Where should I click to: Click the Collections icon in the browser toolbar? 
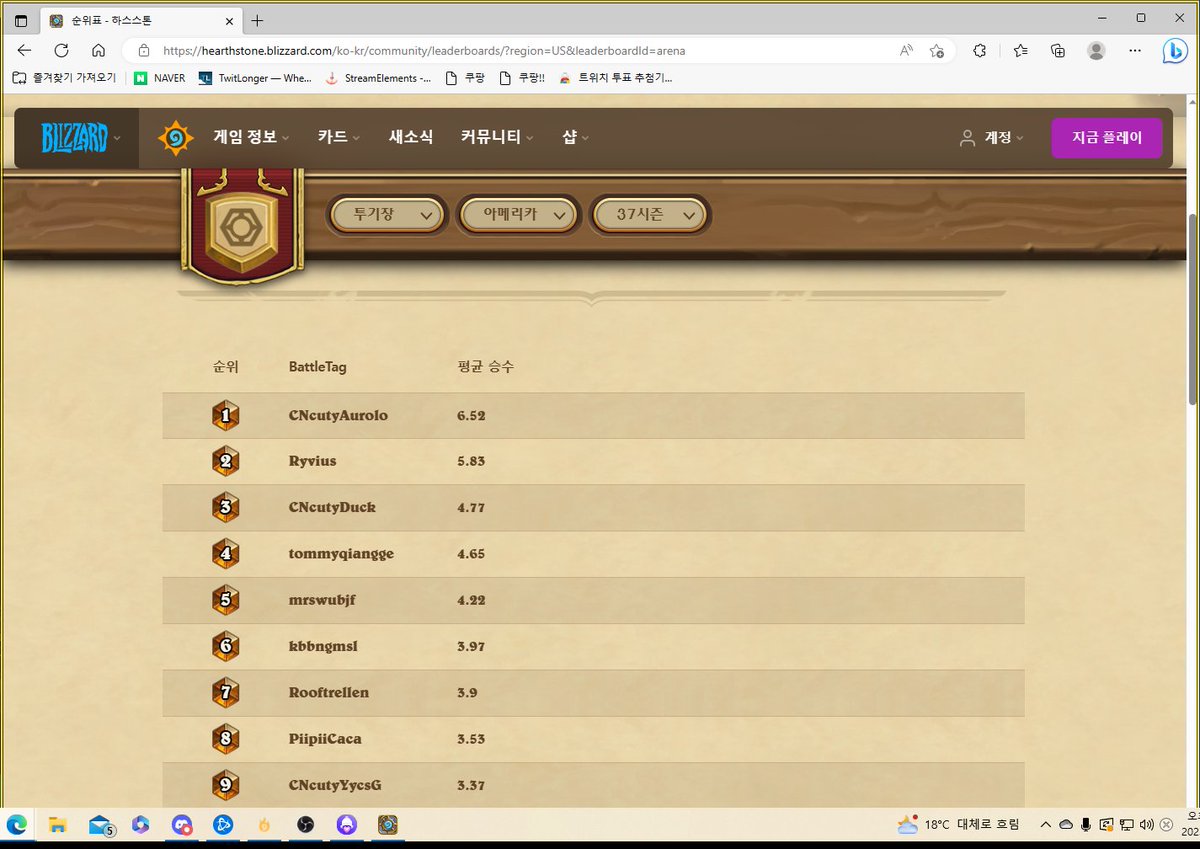coord(1057,50)
